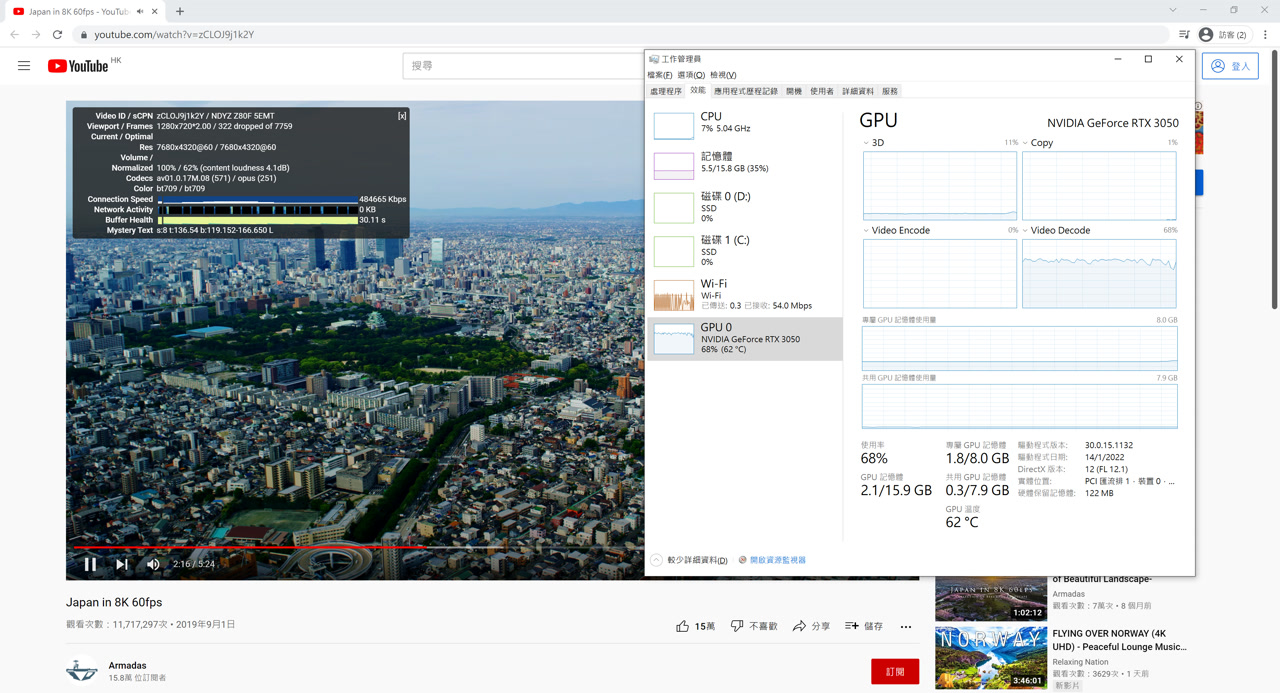Select 磁碟 1 (C:) entry
This screenshot has height=693, width=1280.
[x=745, y=251]
